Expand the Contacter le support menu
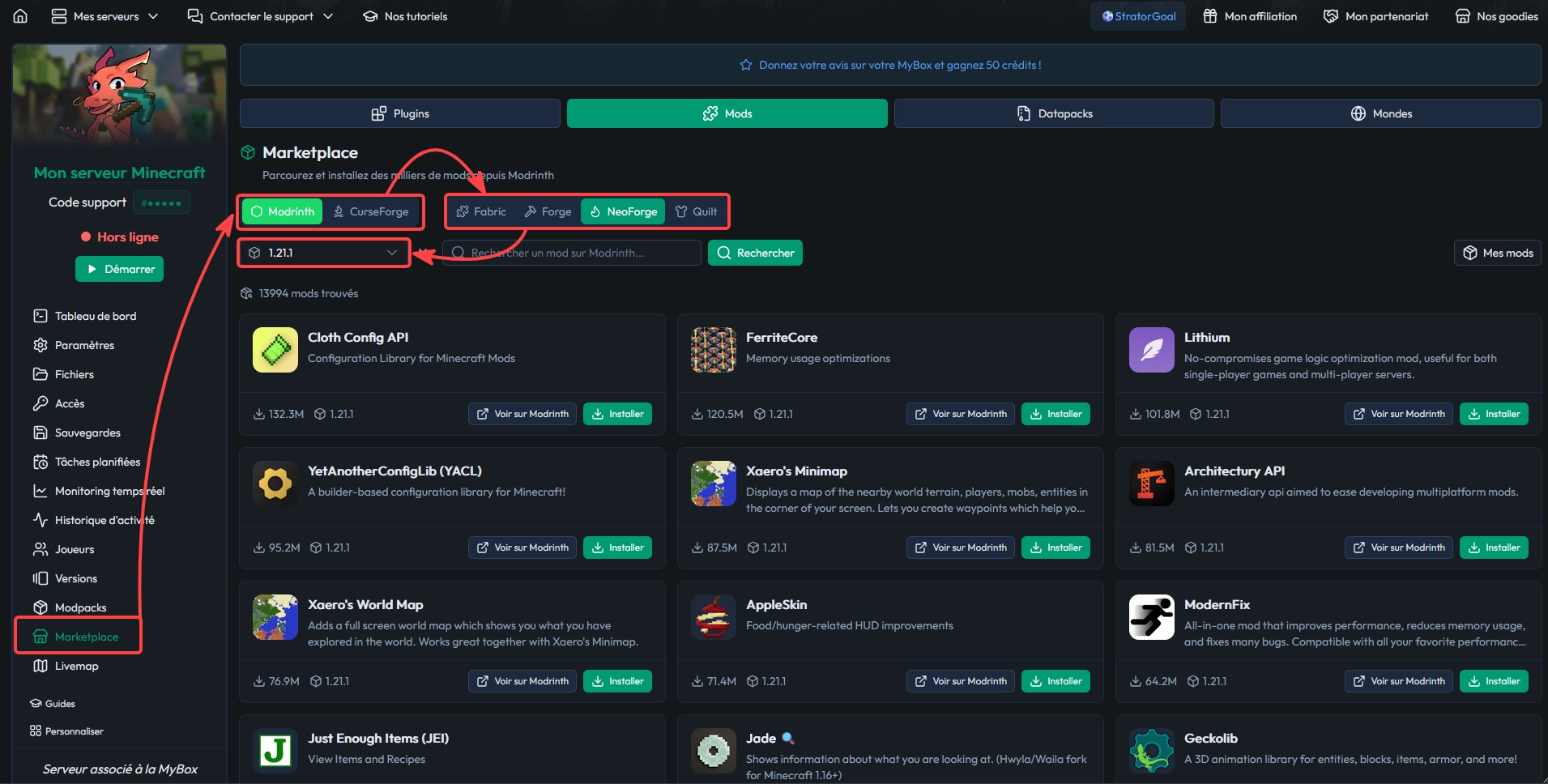This screenshot has width=1548, height=784. tap(260, 16)
